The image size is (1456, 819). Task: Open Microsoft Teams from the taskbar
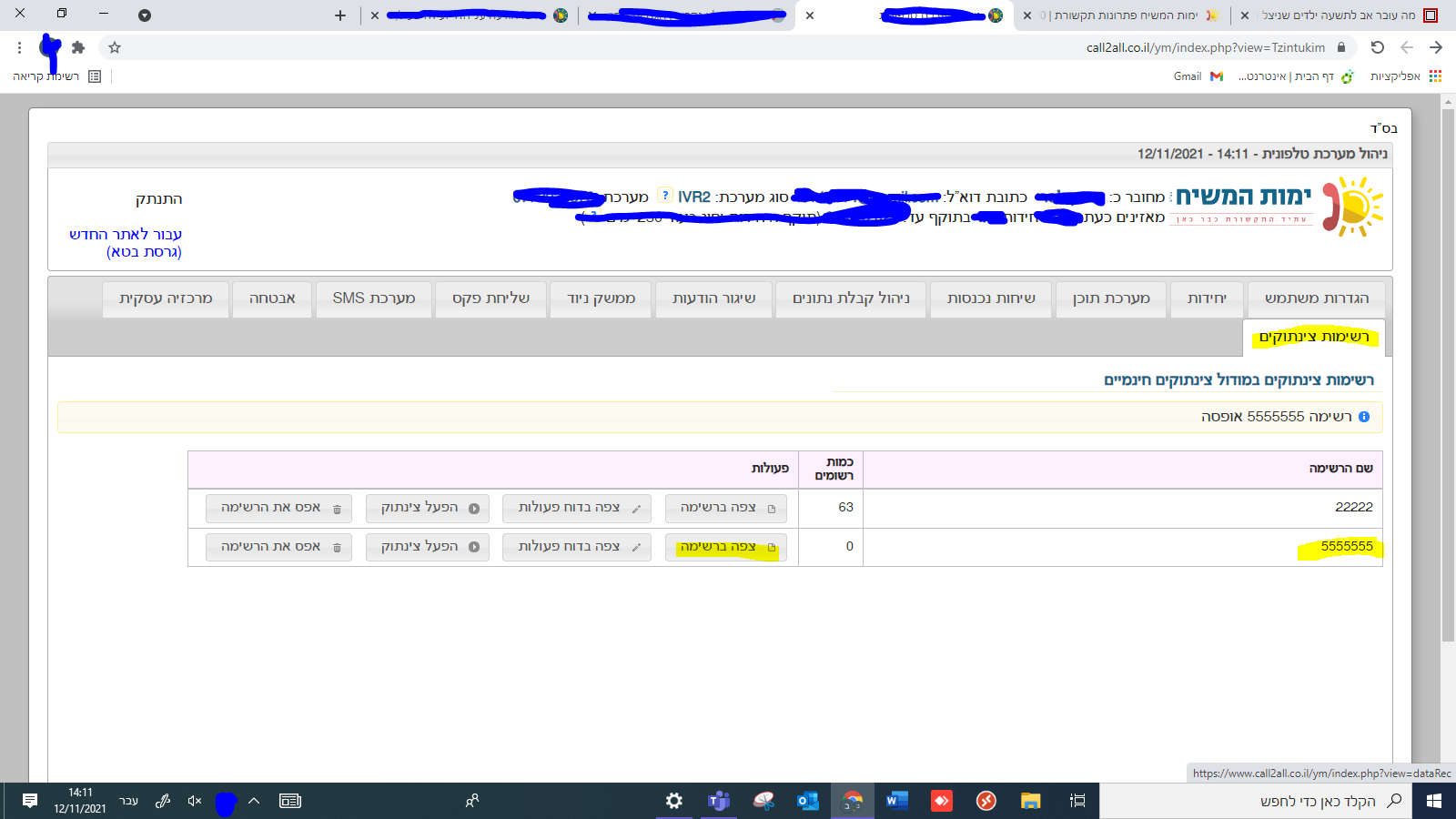[719, 801]
